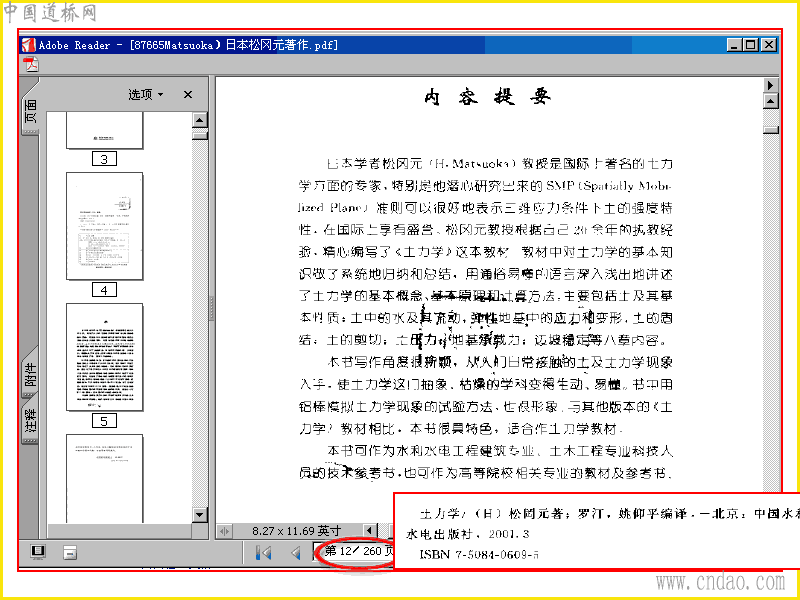Screen dimensions: 800x600
Task: Click the Adobe Reader title bar icon
Action: pos(29,45)
